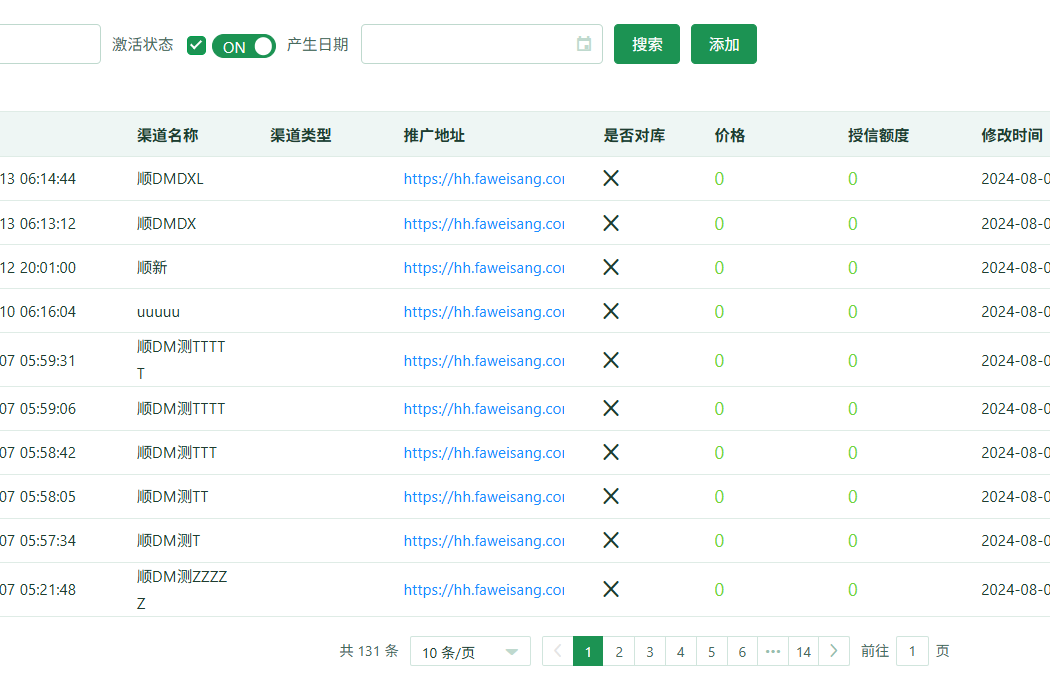Click channel name 顺DM测ZZZZZ
Image resolution: width=1050 pixels, height=682 pixels.
[x=182, y=590]
